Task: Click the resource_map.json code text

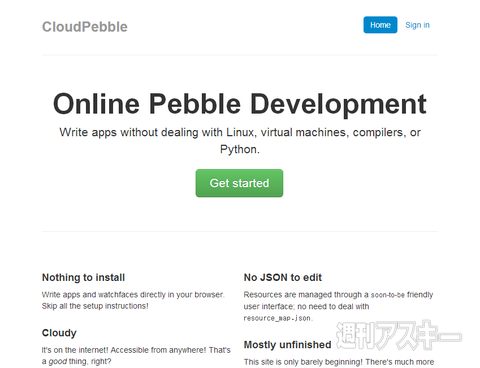Action: click(x=278, y=318)
